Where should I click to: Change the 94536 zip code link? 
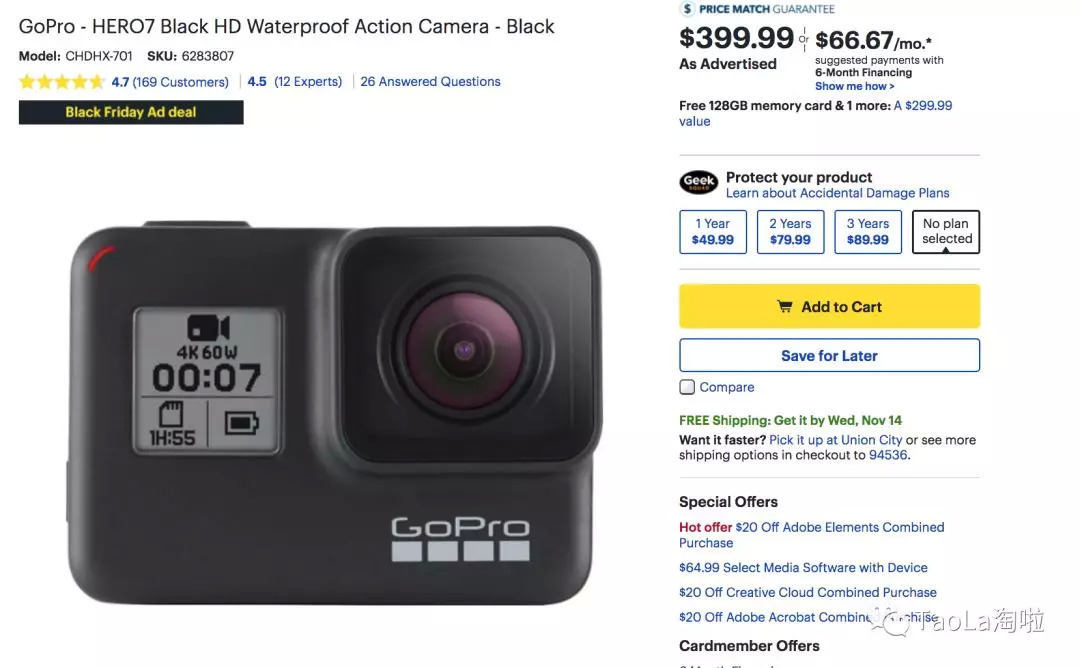(x=887, y=455)
